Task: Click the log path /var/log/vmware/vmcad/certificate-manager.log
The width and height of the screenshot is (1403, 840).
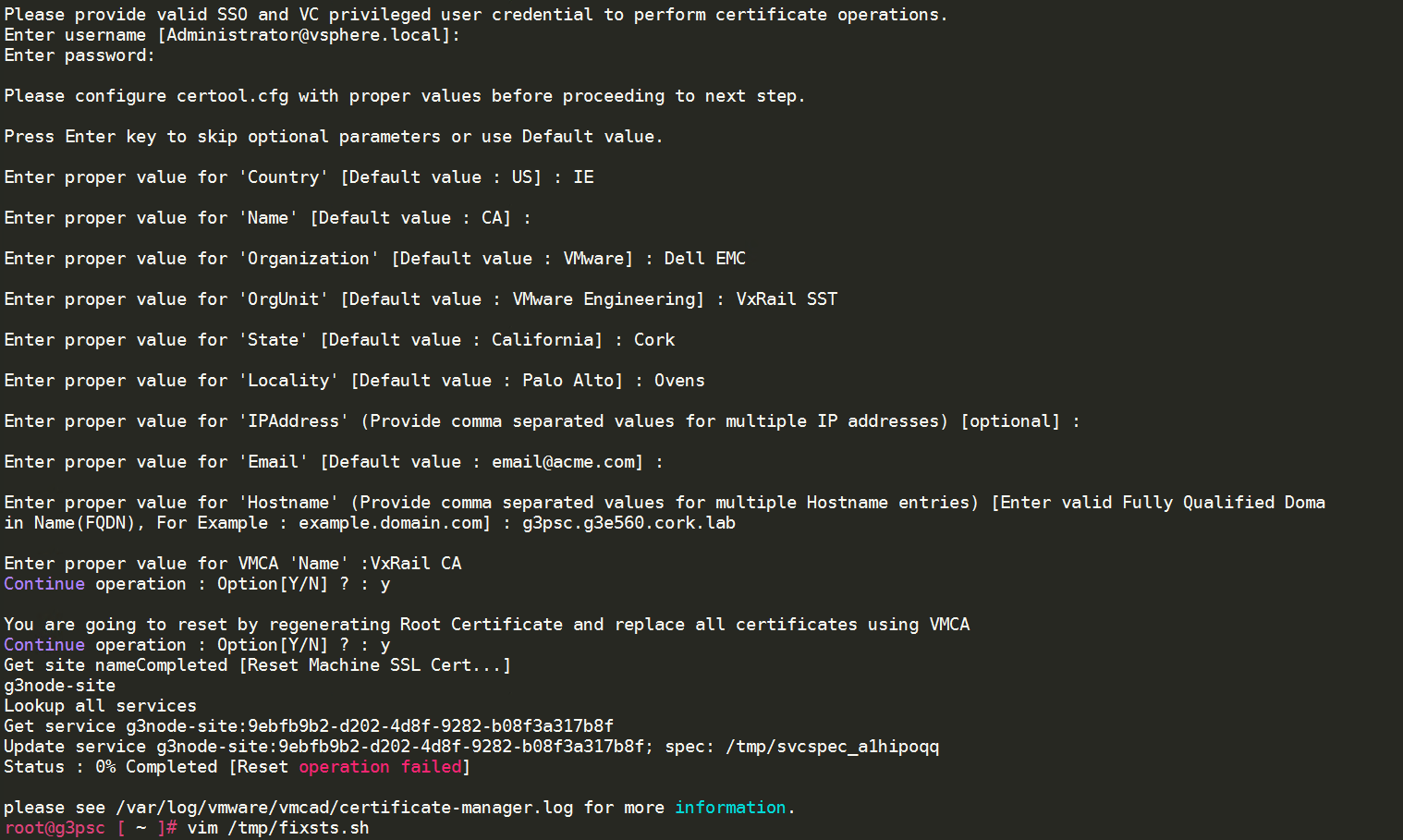Action: pos(345,808)
